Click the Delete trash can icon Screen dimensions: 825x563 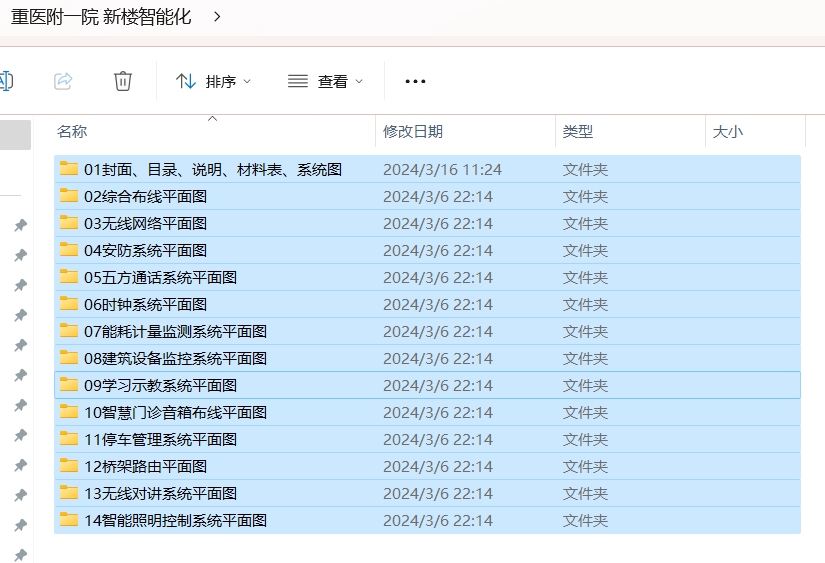pos(123,81)
